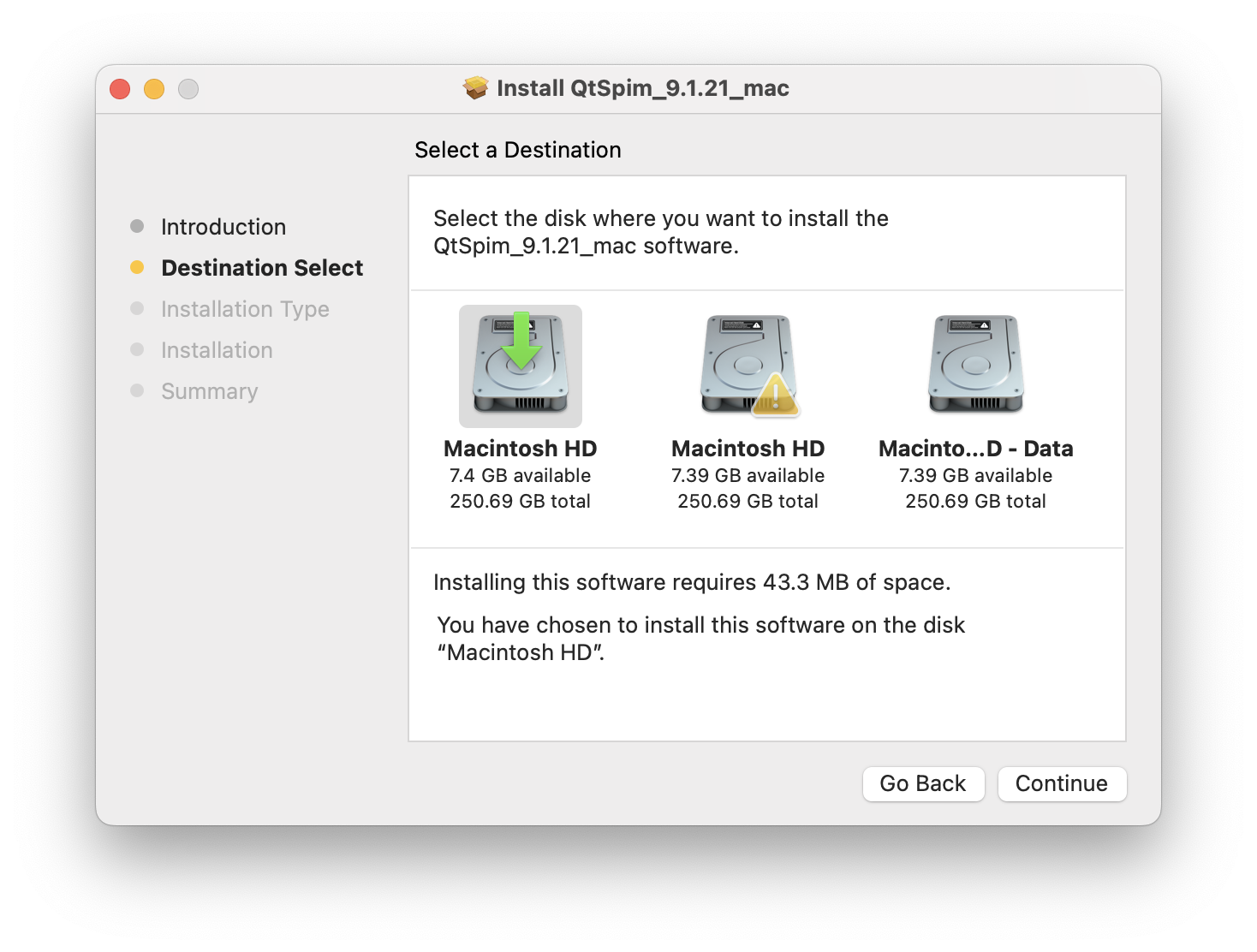Select the Macintosh HD - Data disk icon
1257x952 pixels.
click(976, 364)
